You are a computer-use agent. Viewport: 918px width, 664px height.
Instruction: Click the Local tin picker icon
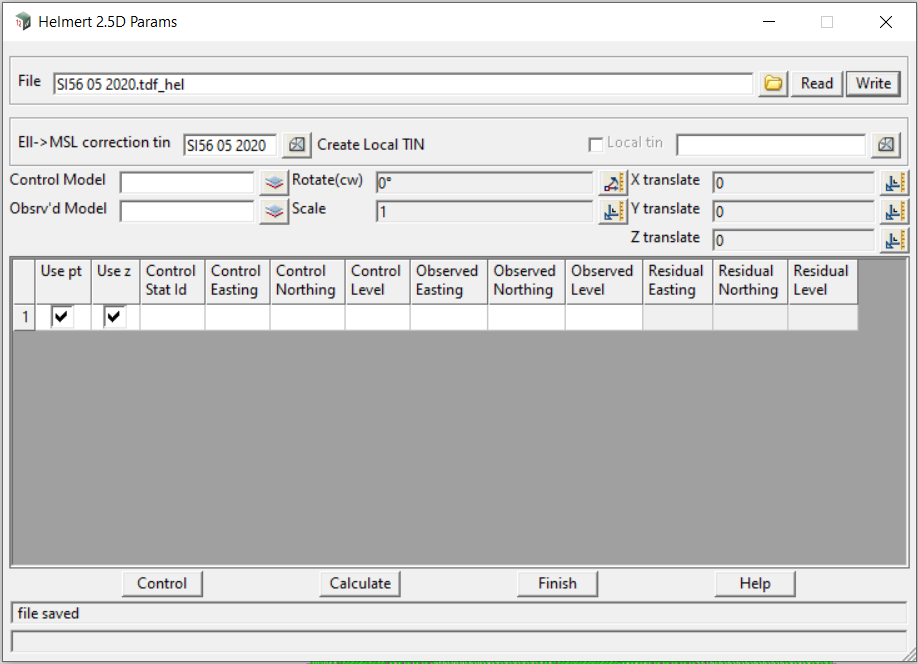(x=885, y=145)
